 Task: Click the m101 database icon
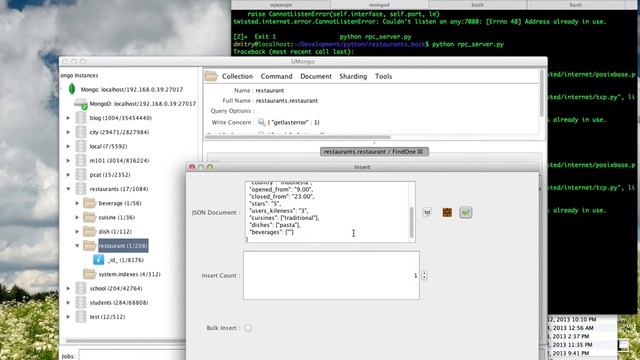[x=81, y=160]
